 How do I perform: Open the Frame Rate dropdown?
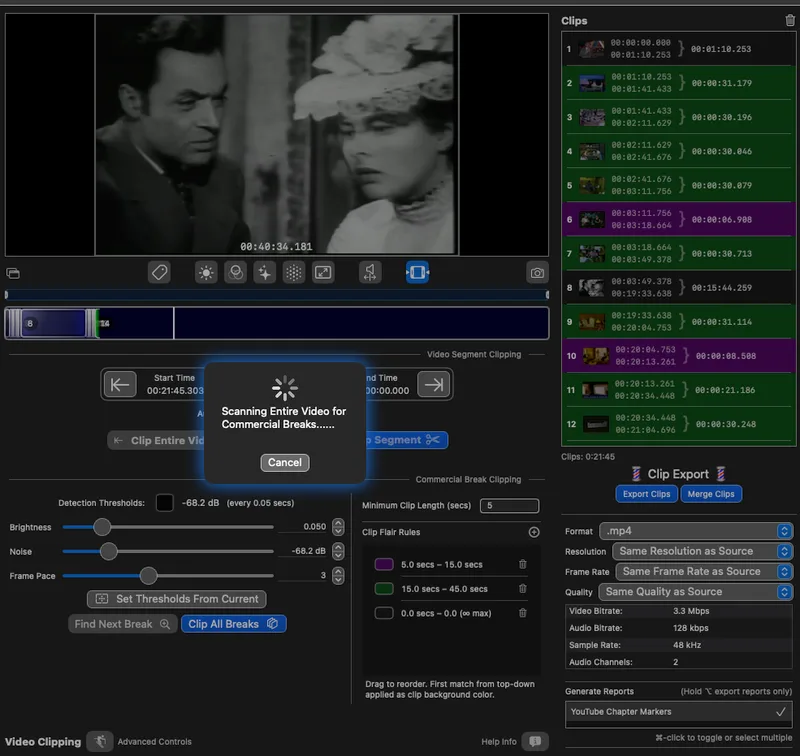tap(704, 572)
